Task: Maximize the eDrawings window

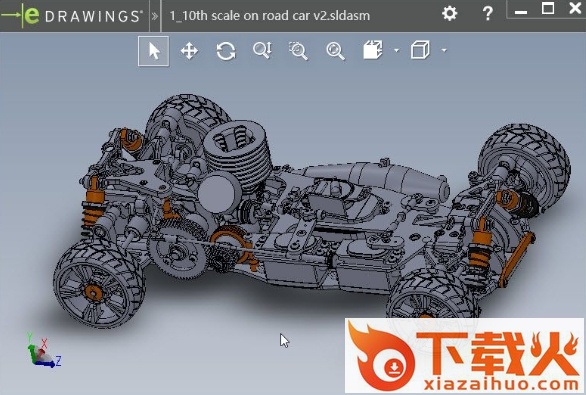Action: click(548, 8)
